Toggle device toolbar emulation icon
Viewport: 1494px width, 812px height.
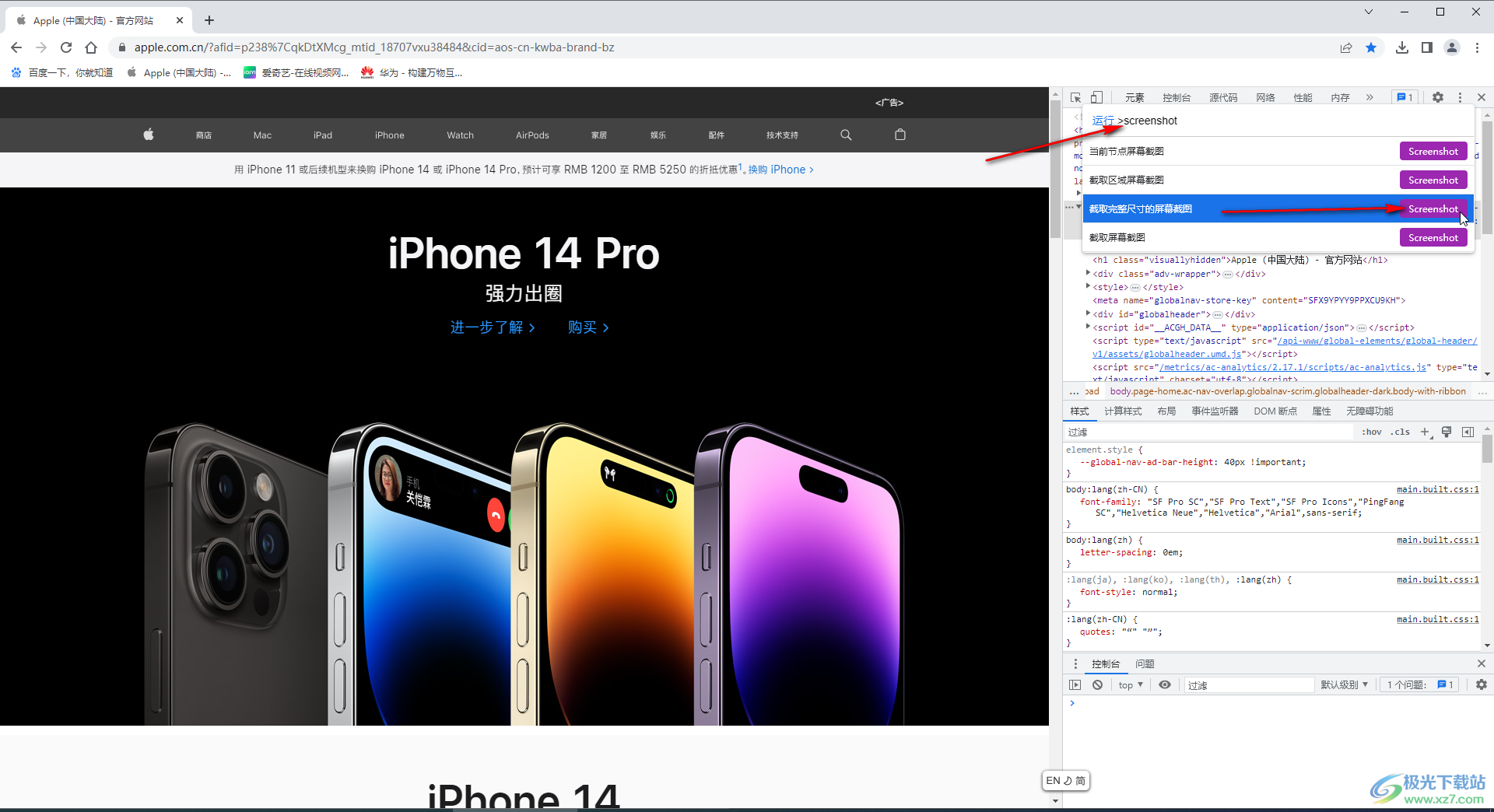click(x=1096, y=97)
